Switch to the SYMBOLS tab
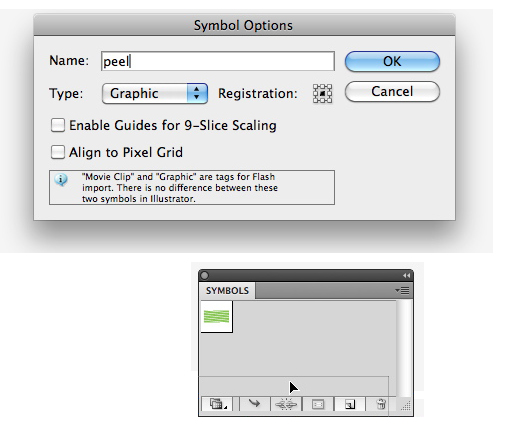Image resolution: width=505 pixels, height=446 pixels. point(227,291)
